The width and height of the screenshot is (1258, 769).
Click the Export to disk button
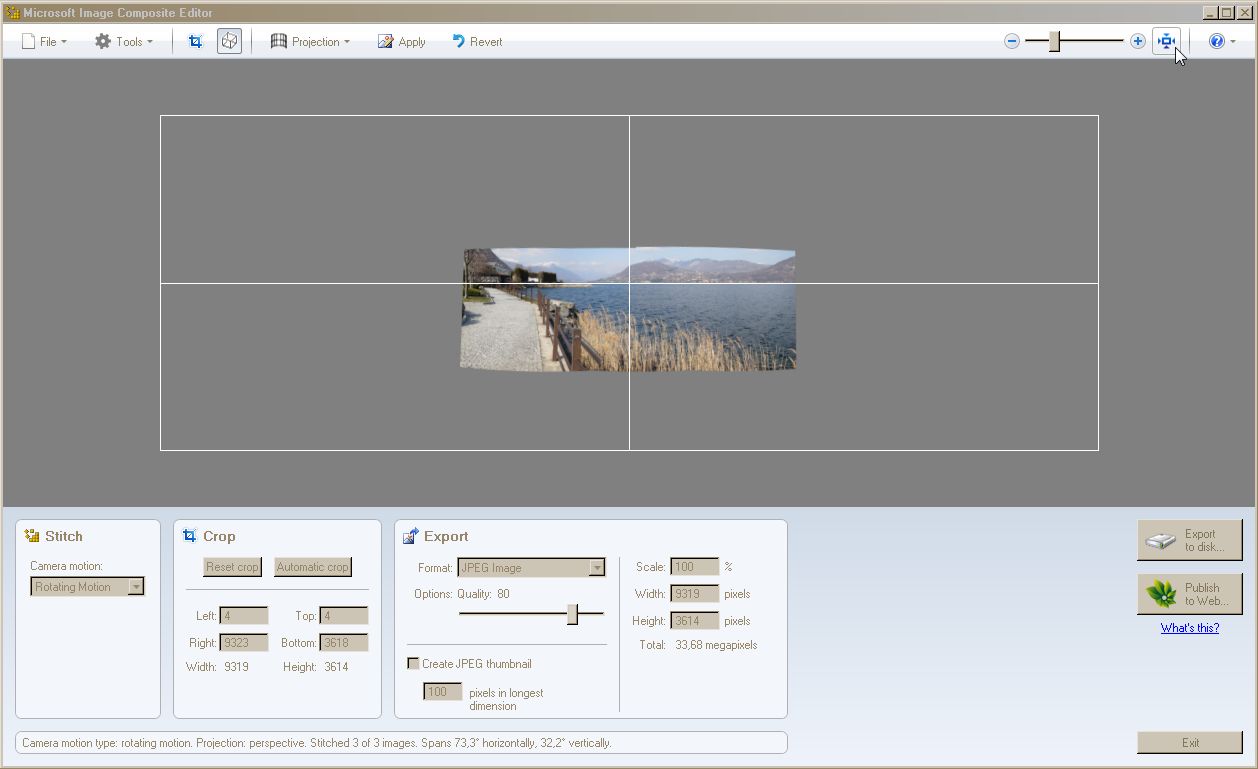pos(1190,540)
